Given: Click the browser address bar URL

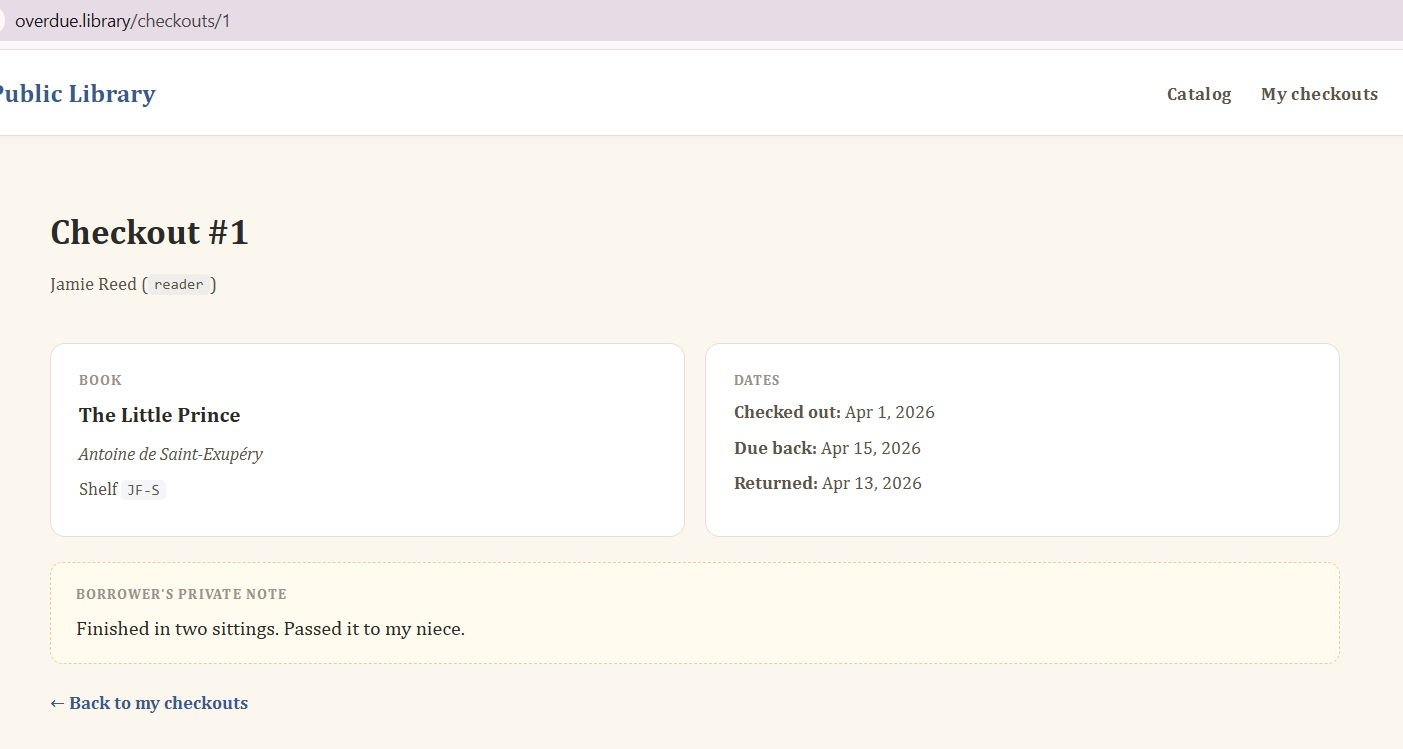Looking at the screenshot, I should click(x=122, y=20).
